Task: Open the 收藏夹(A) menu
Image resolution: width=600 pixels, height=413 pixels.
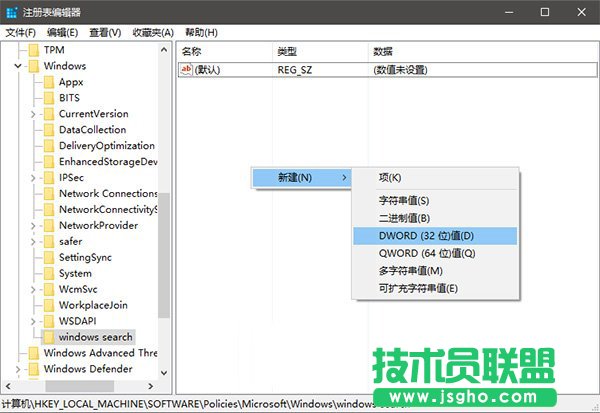Action: pos(152,32)
